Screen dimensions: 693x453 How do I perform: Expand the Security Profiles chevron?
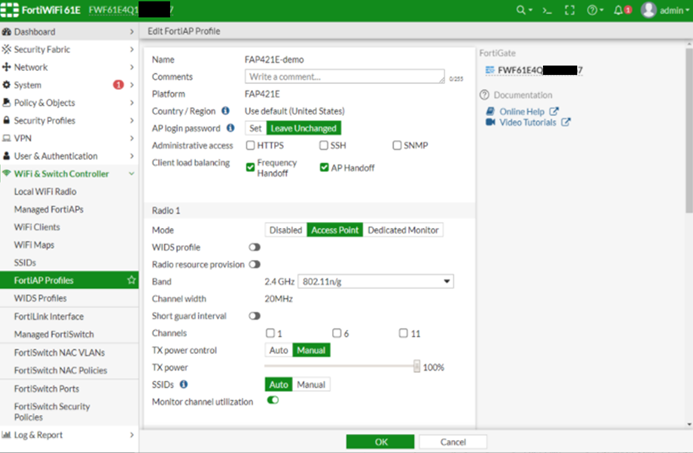coord(132,120)
